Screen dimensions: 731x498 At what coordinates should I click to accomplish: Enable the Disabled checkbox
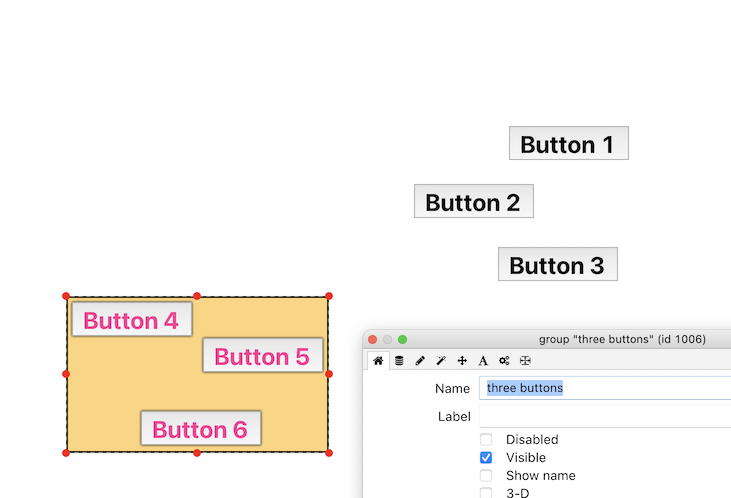486,440
